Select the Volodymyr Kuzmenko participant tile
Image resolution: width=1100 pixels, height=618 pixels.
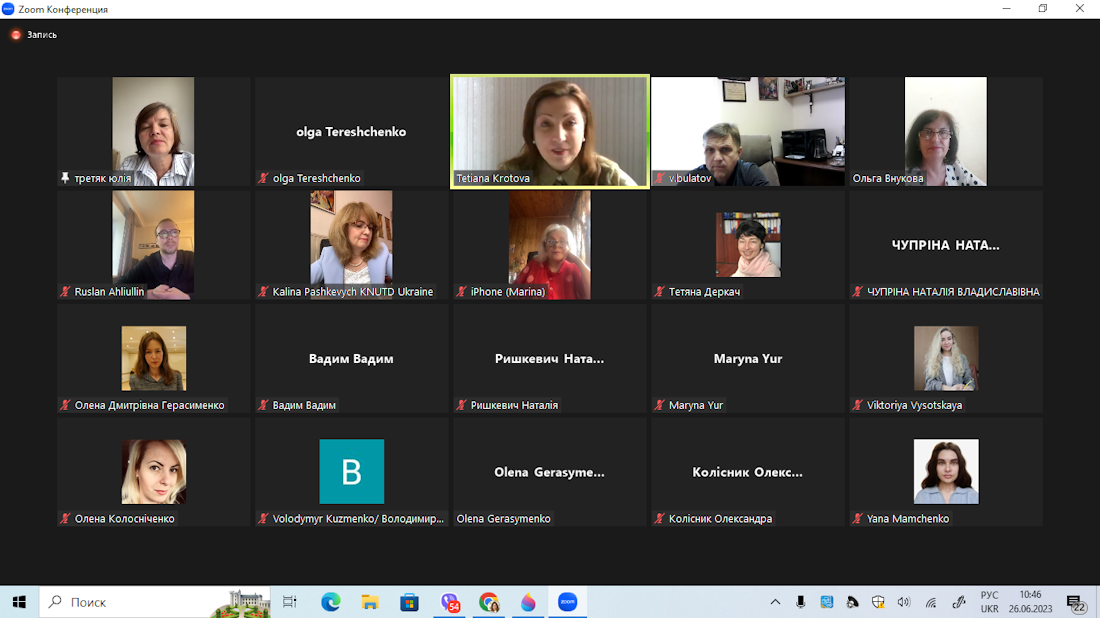pos(351,472)
